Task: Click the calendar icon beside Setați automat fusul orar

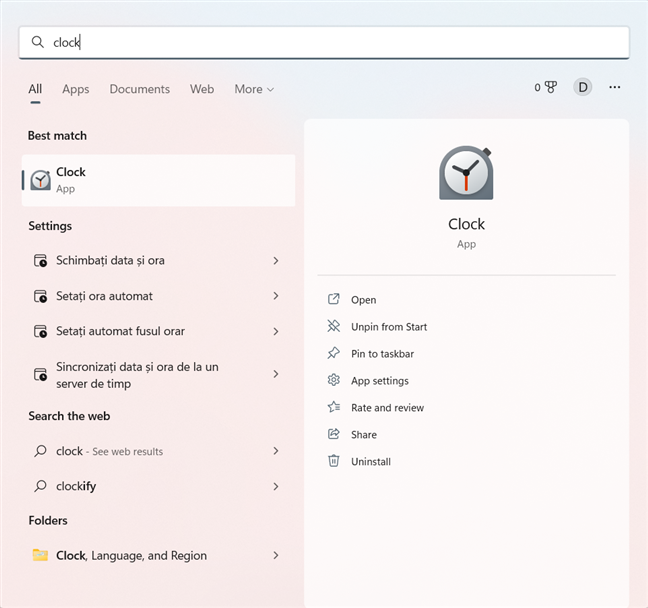Action: pos(40,331)
